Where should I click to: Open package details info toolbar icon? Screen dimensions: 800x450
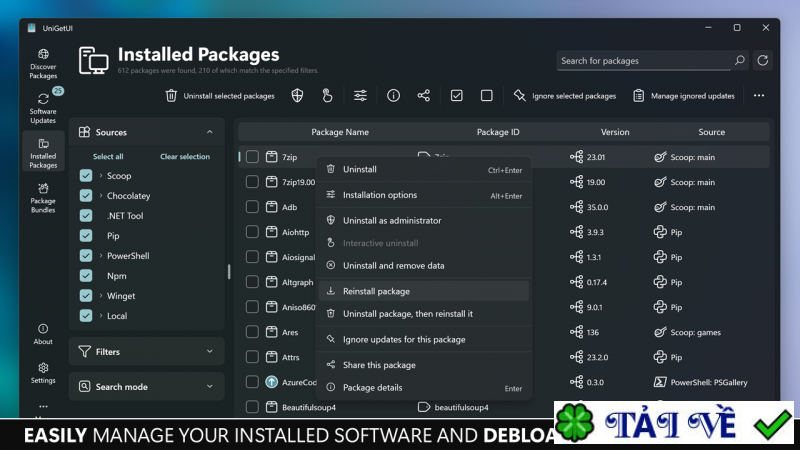[393, 96]
